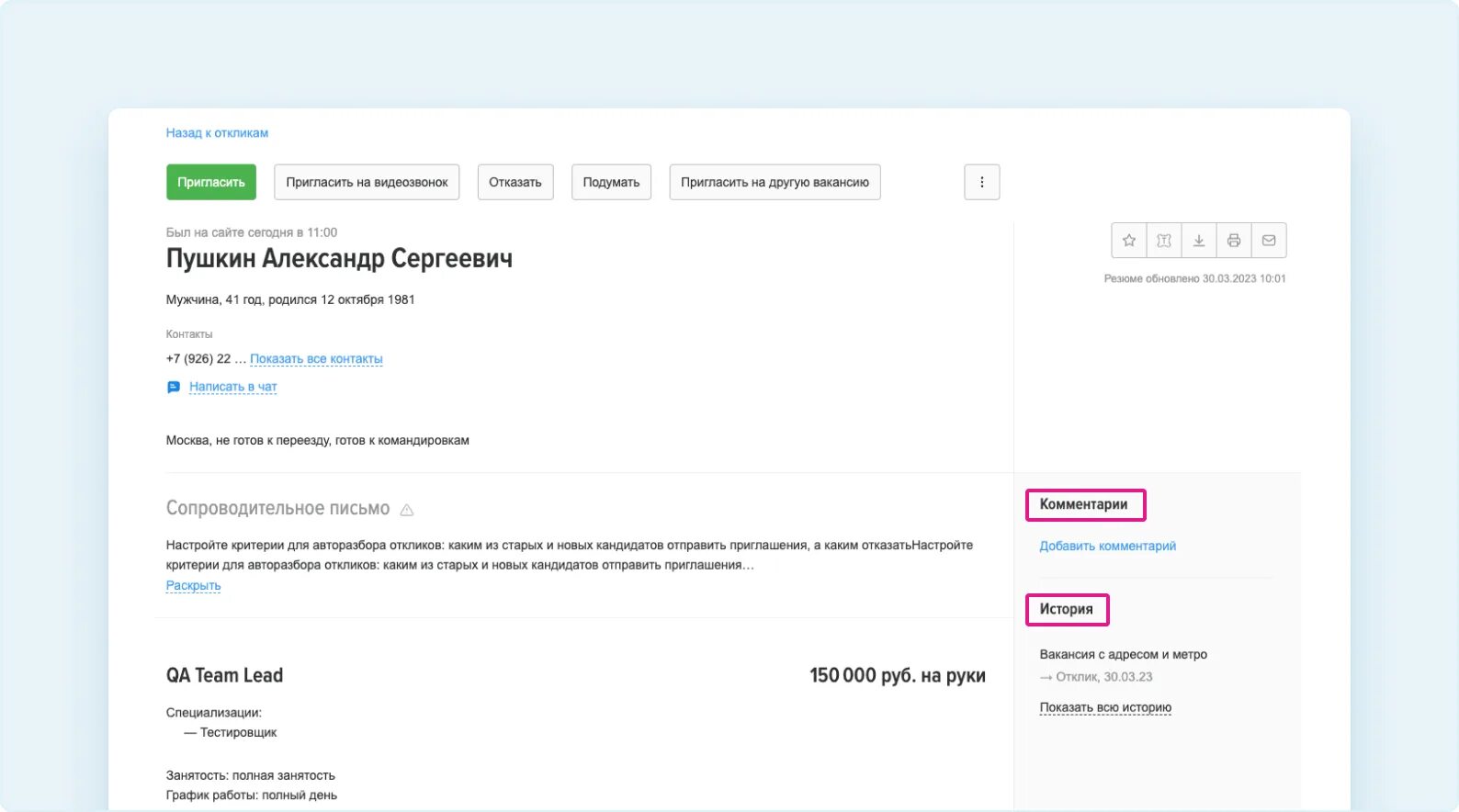
Task: Click the Резюме обновлено 30.03.2023 10:01 text
Action: (x=1194, y=278)
